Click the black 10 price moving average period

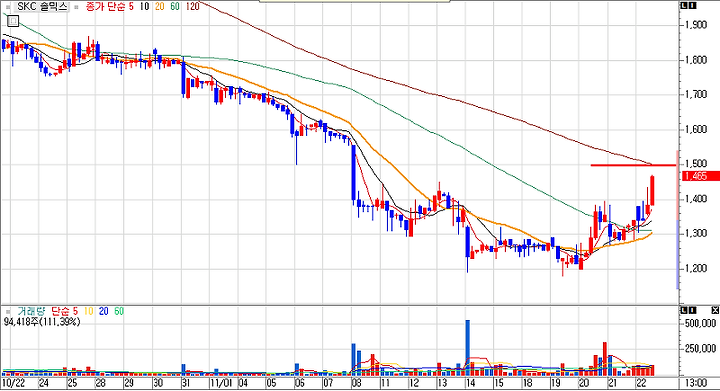click(x=144, y=7)
